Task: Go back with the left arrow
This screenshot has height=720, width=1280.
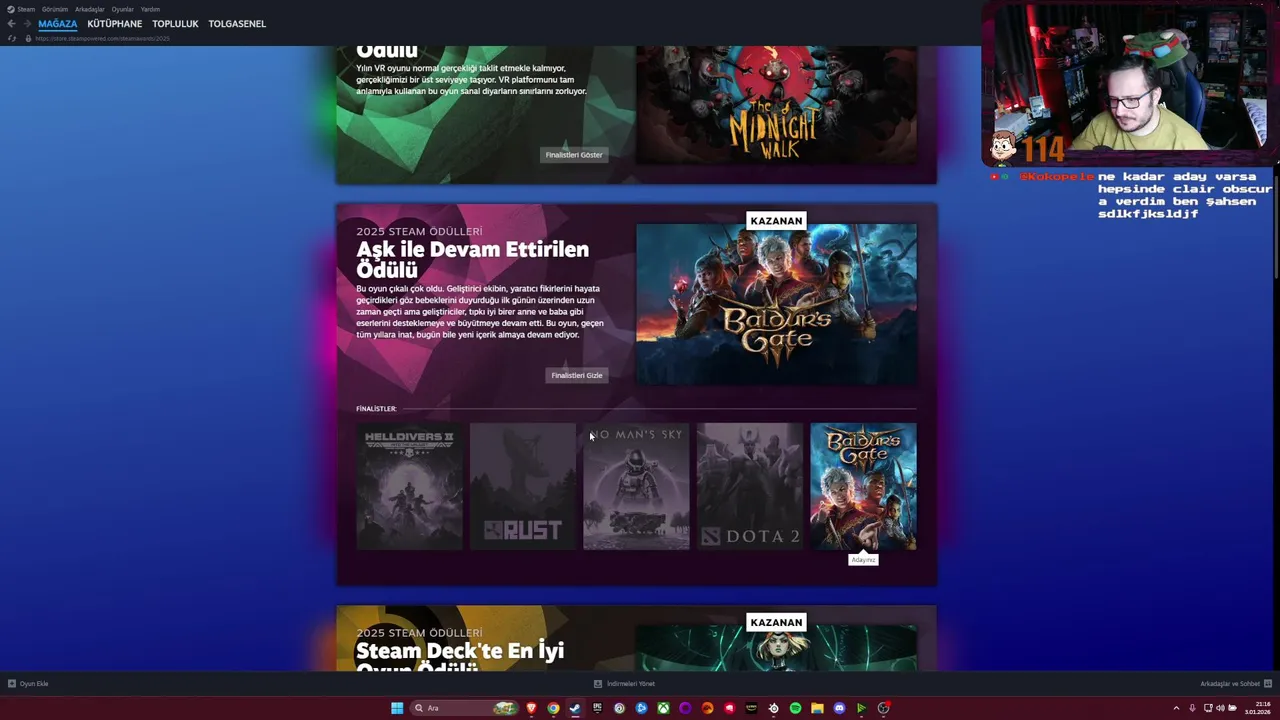Action: (11, 23)
